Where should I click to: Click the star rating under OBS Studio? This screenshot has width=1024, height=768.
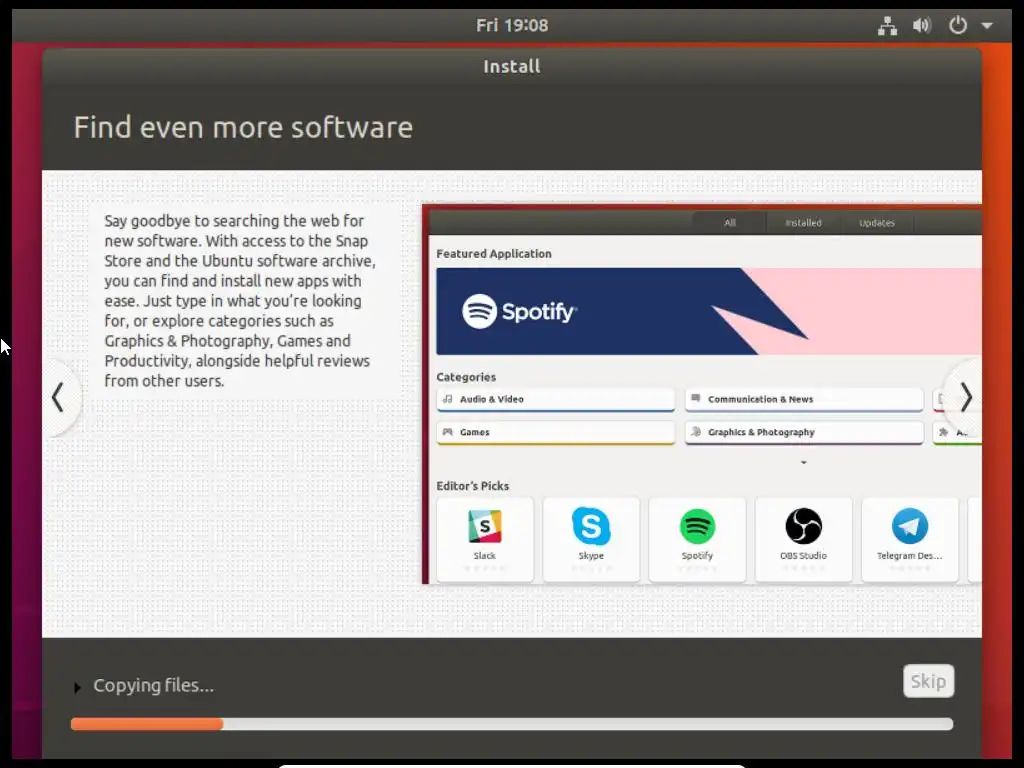coord(803,568)
